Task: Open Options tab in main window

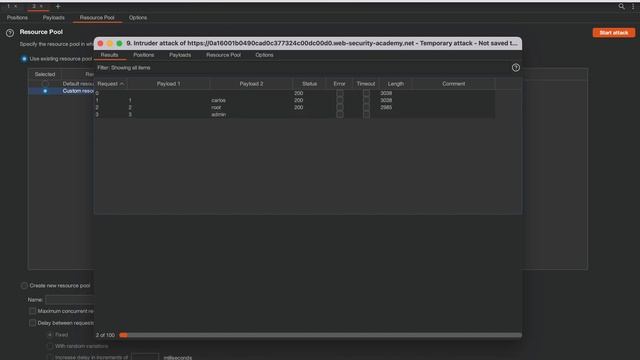Action: point(138,18)
